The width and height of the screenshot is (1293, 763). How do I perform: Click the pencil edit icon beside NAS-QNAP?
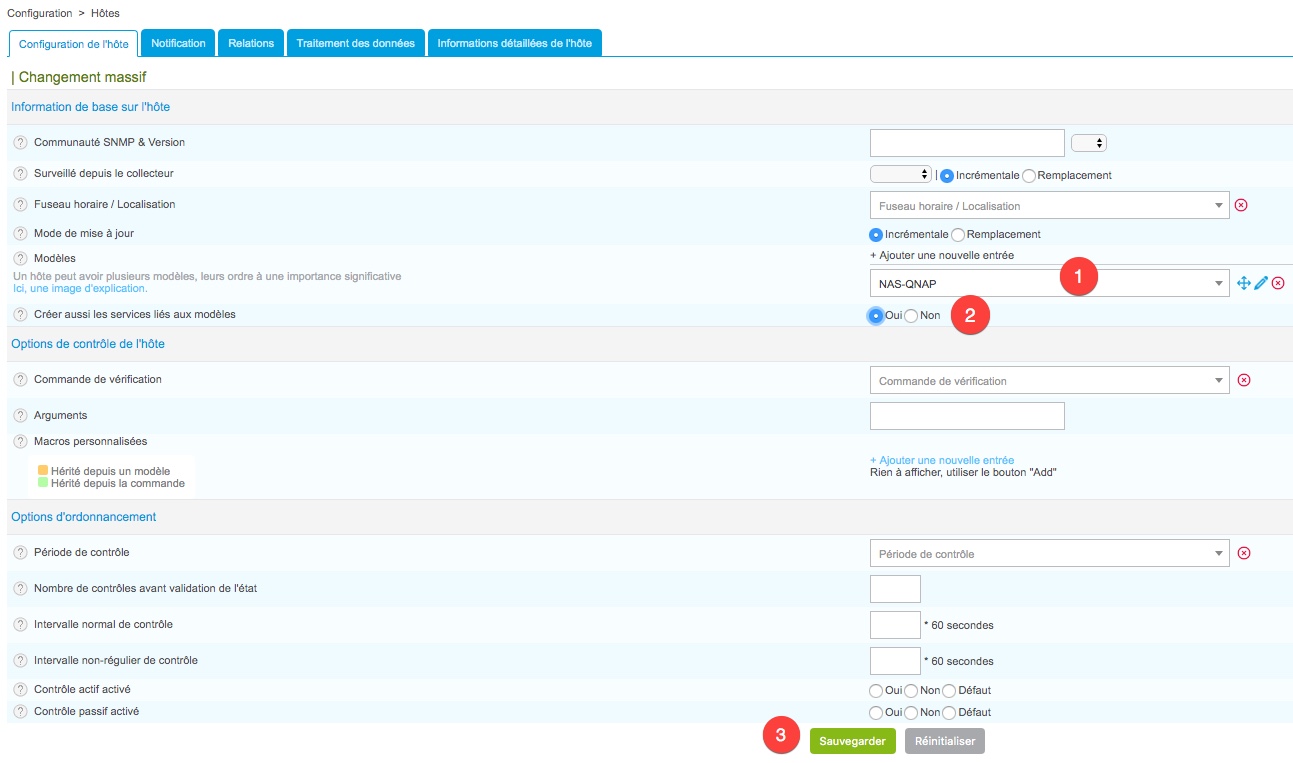[1261, 283]
